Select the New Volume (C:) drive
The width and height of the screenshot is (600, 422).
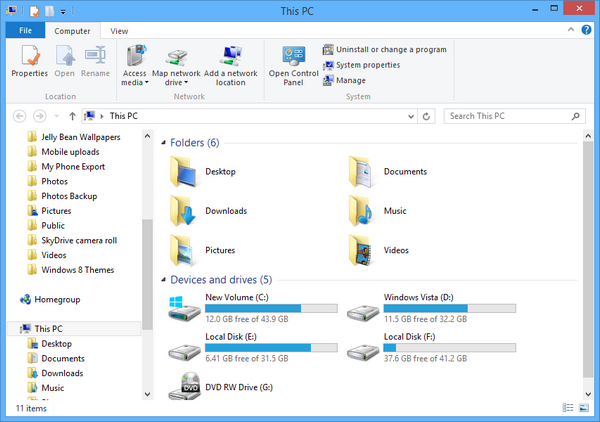coord(253,308)
